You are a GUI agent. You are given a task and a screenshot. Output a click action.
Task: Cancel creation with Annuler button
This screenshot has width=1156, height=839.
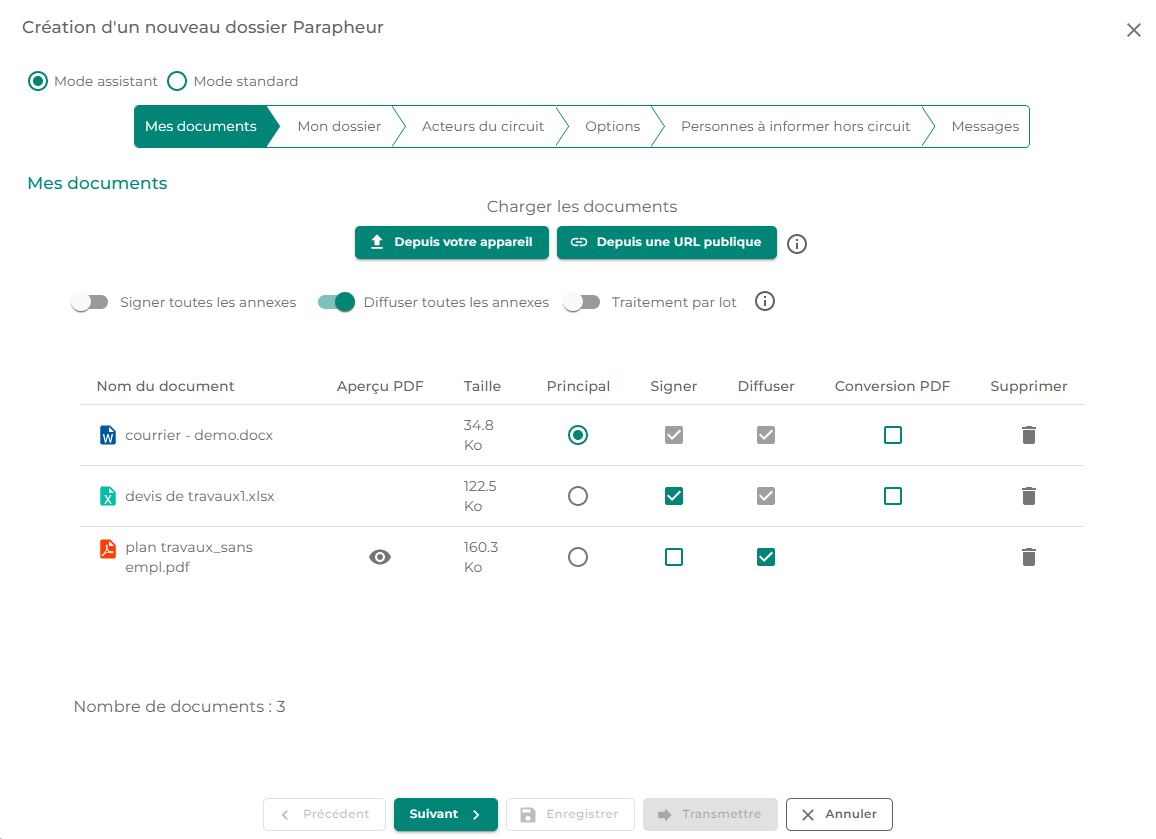click(839, 815)
